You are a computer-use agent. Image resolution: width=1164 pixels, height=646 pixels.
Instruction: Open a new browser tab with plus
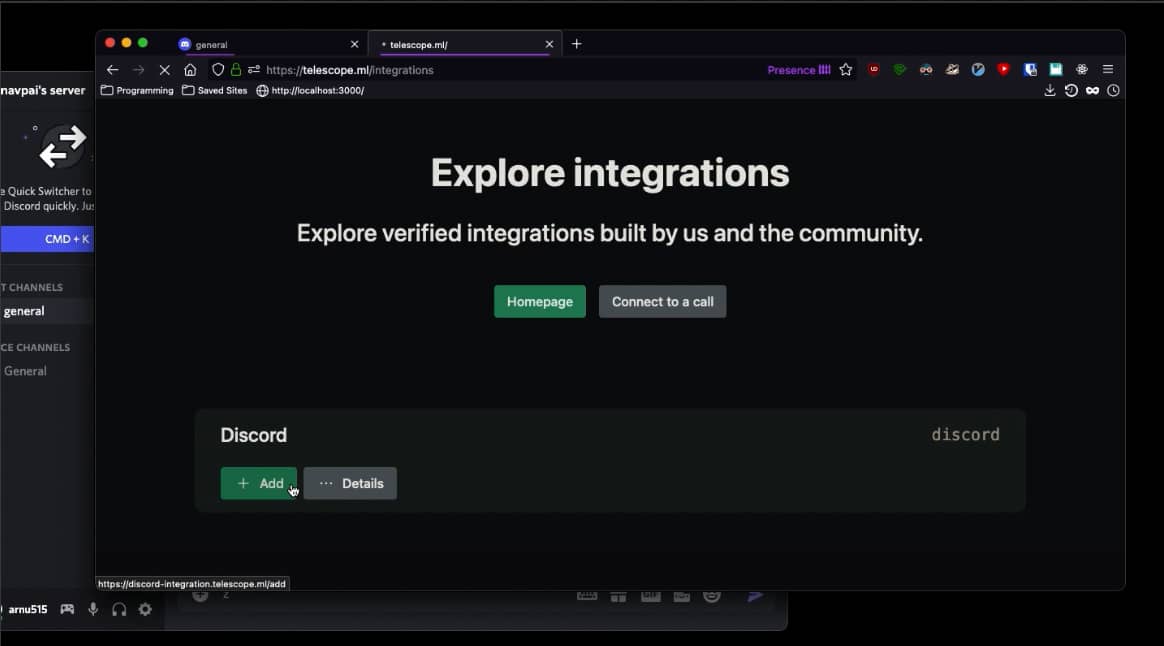point(577,44)
